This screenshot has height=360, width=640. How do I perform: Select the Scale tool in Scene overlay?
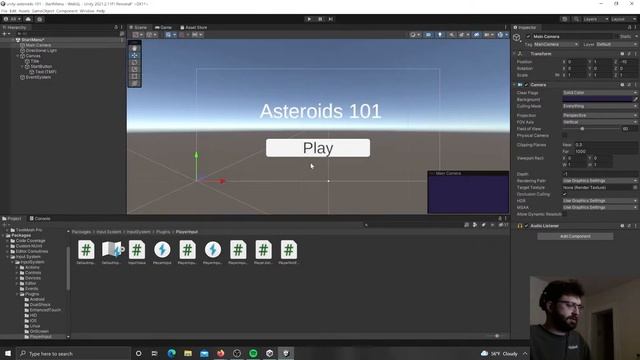(x=134, y=69)
